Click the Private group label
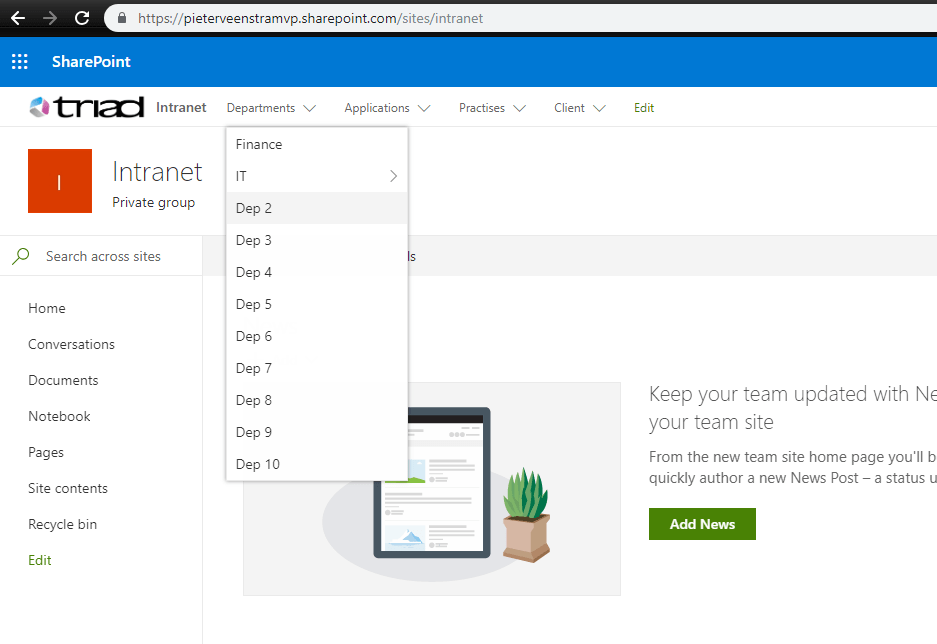 [x=154, y=203]
